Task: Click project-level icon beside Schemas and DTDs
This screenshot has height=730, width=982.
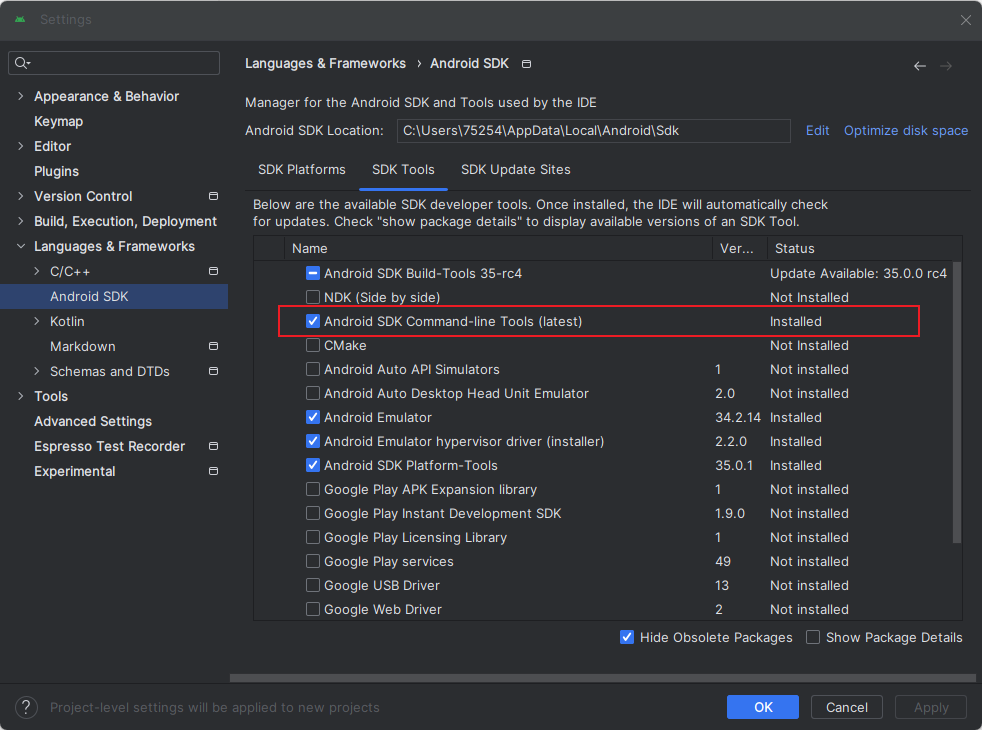Action: pyautogui.click(x=213, y=371)
